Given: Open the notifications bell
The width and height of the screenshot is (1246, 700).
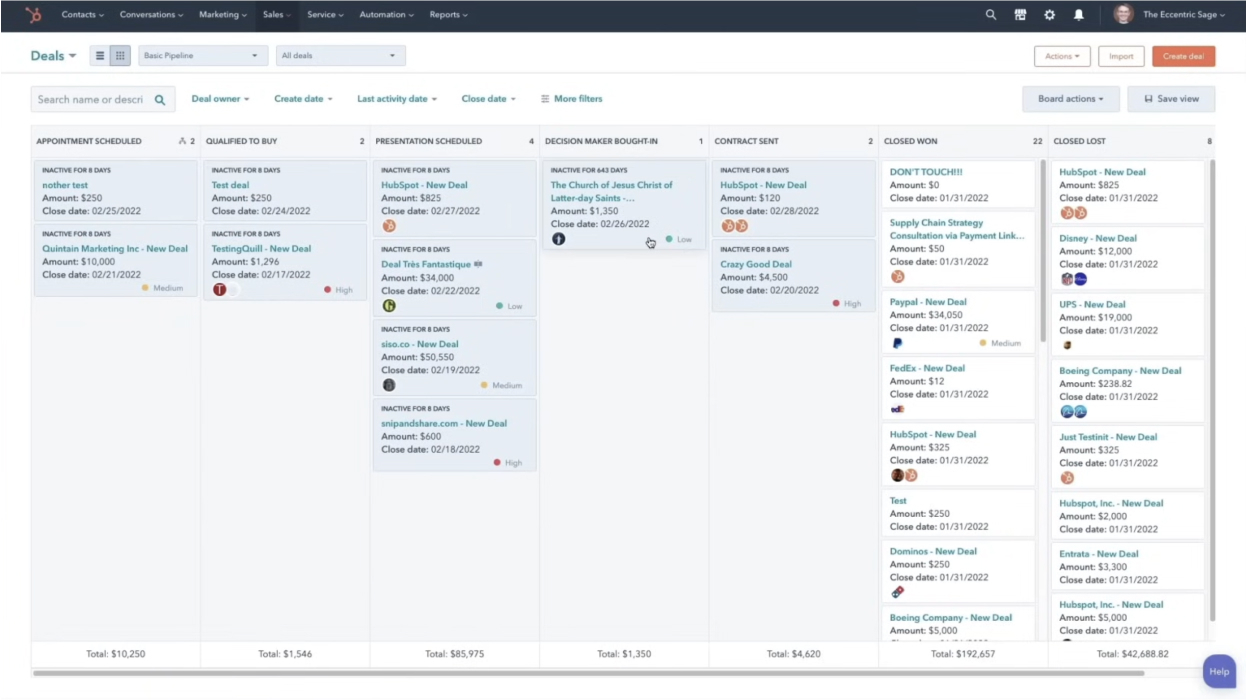Looking at the screenshot, I should 1079,15.
